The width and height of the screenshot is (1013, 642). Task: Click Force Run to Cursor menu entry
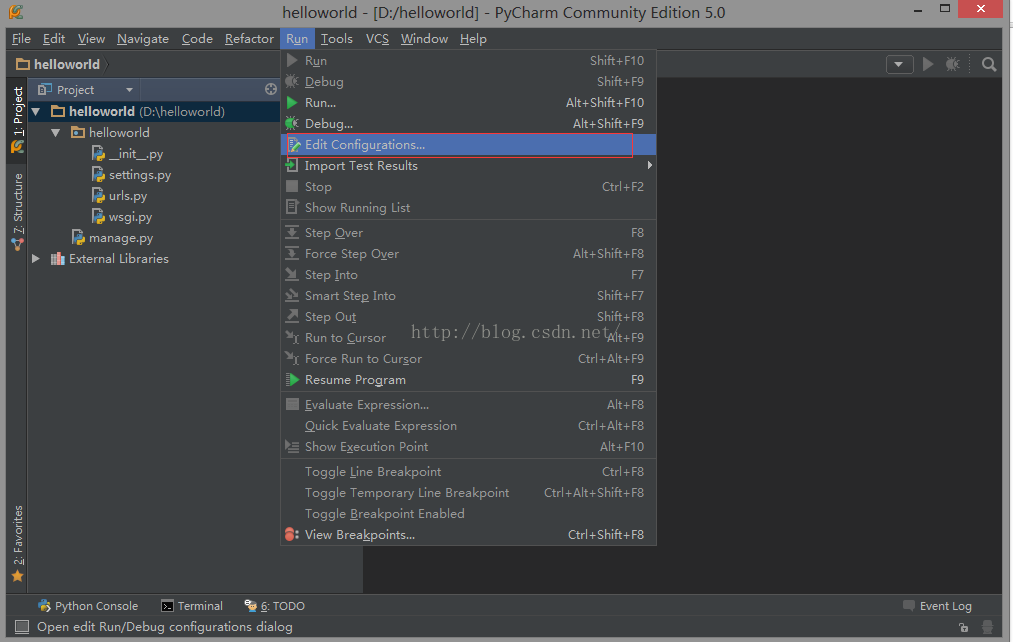pos(468,358)
